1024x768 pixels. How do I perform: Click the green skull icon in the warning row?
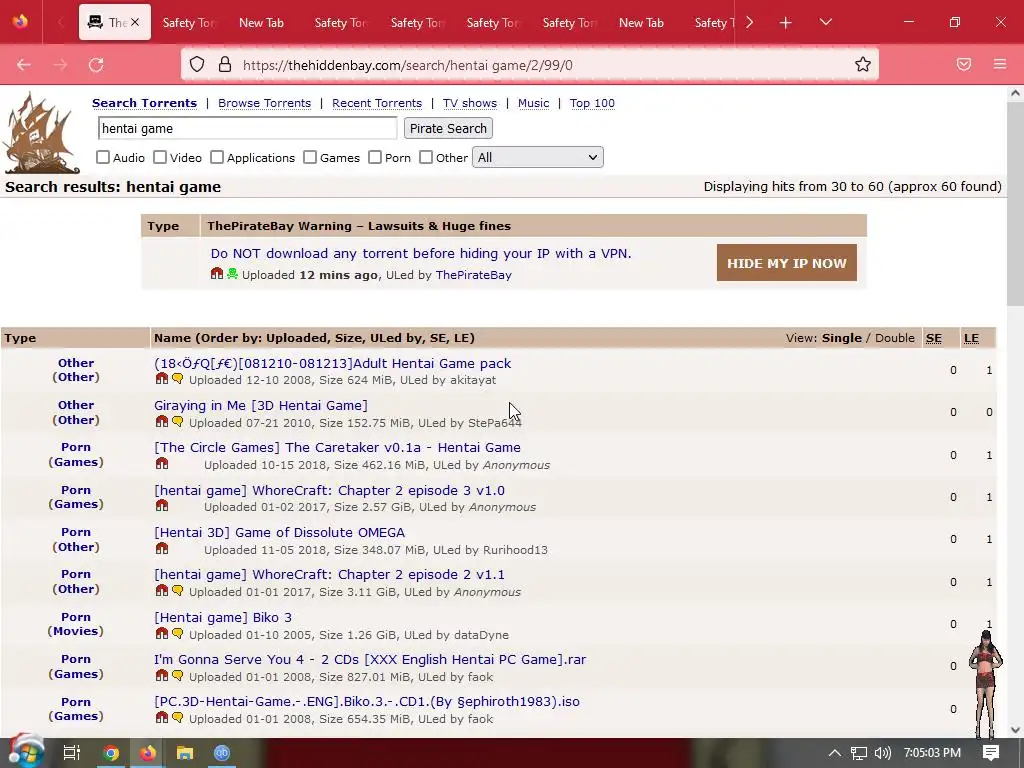[x=232, y=274]
